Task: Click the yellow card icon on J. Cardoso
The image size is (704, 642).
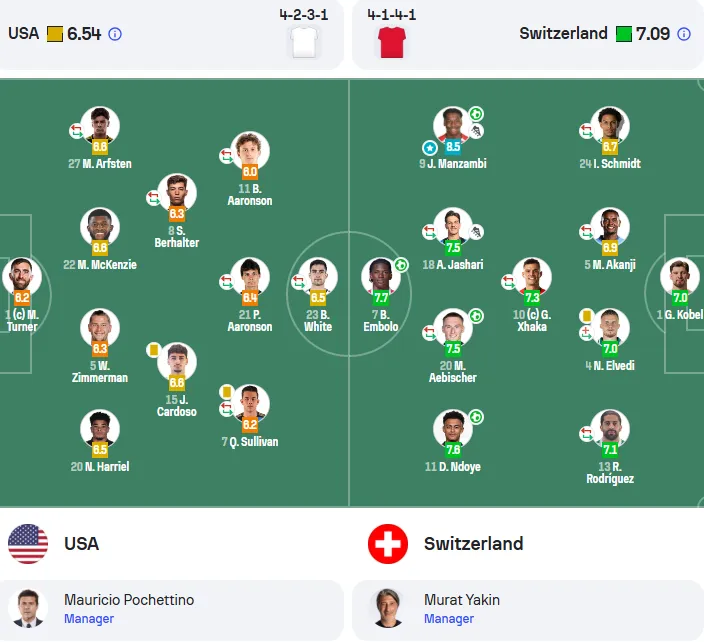Action: (x=154, y=350)
